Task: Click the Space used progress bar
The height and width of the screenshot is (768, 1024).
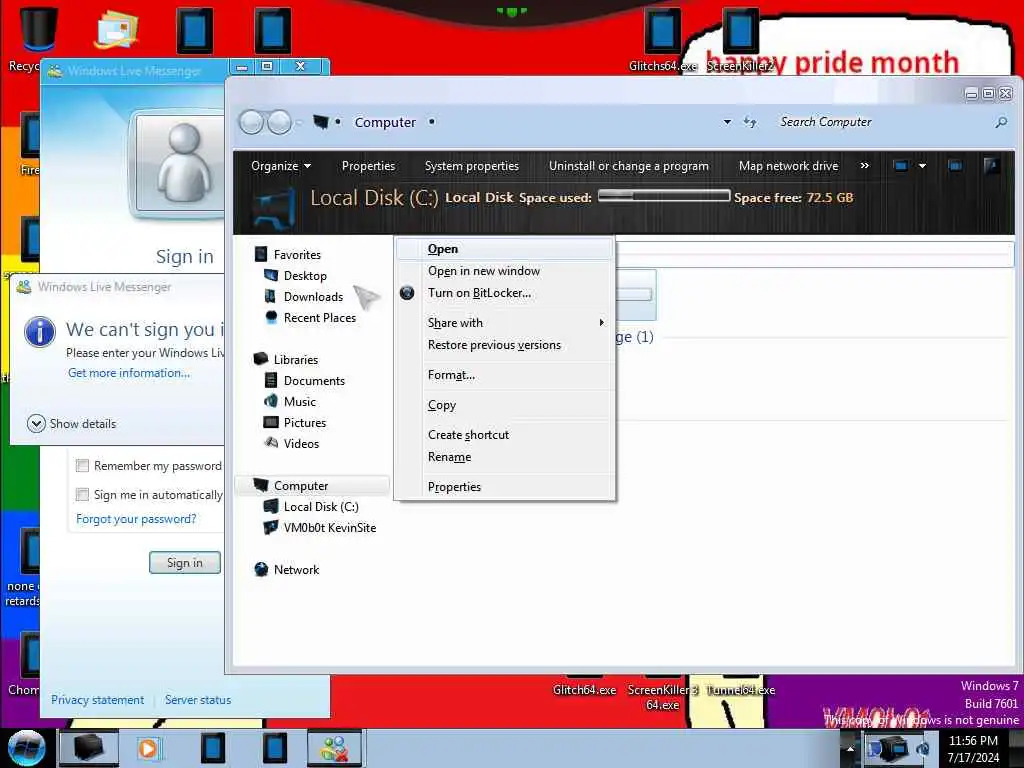Action: point(664,196)
